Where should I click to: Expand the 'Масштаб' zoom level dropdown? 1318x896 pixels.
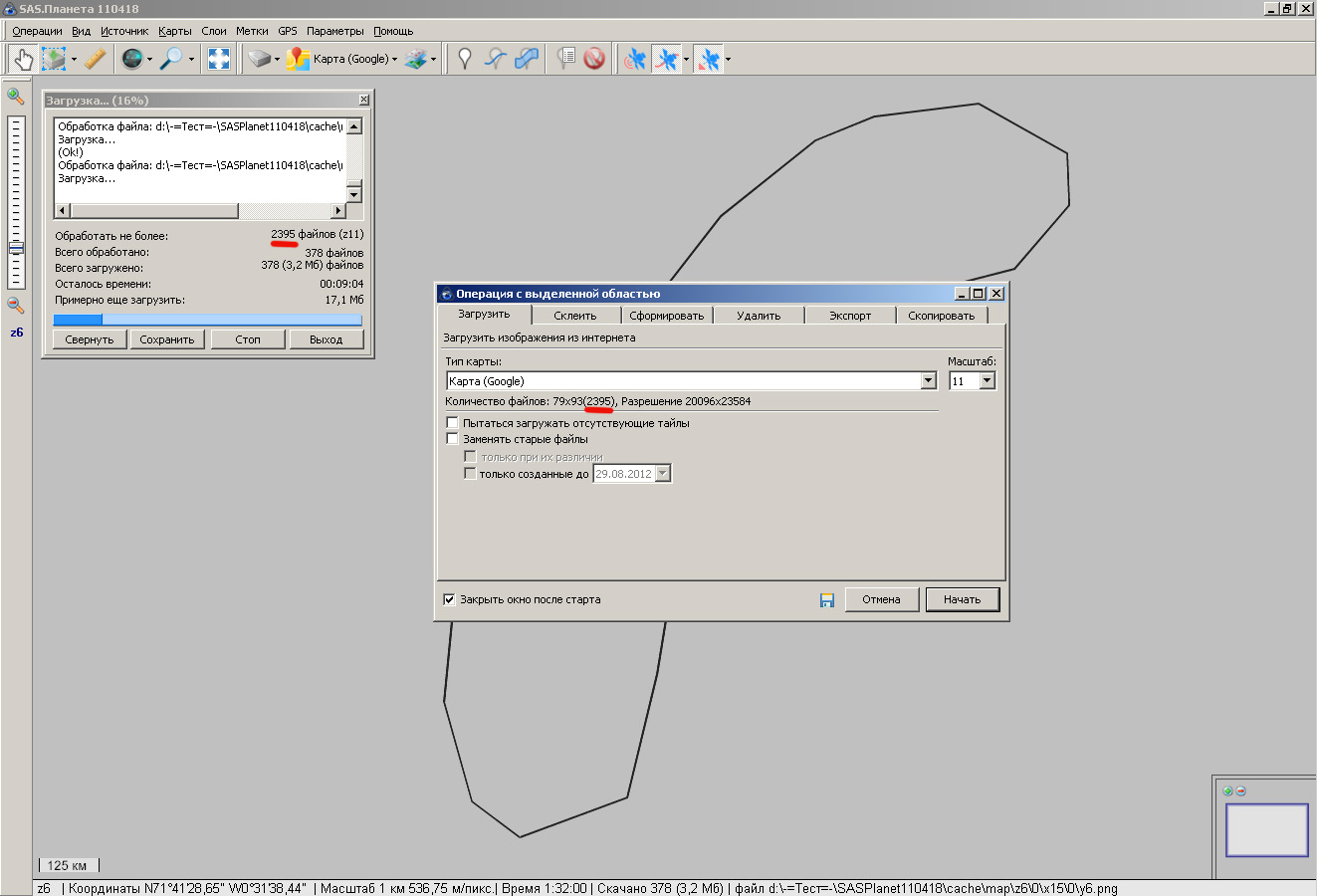pyautogui.click(x=987, y=381)
